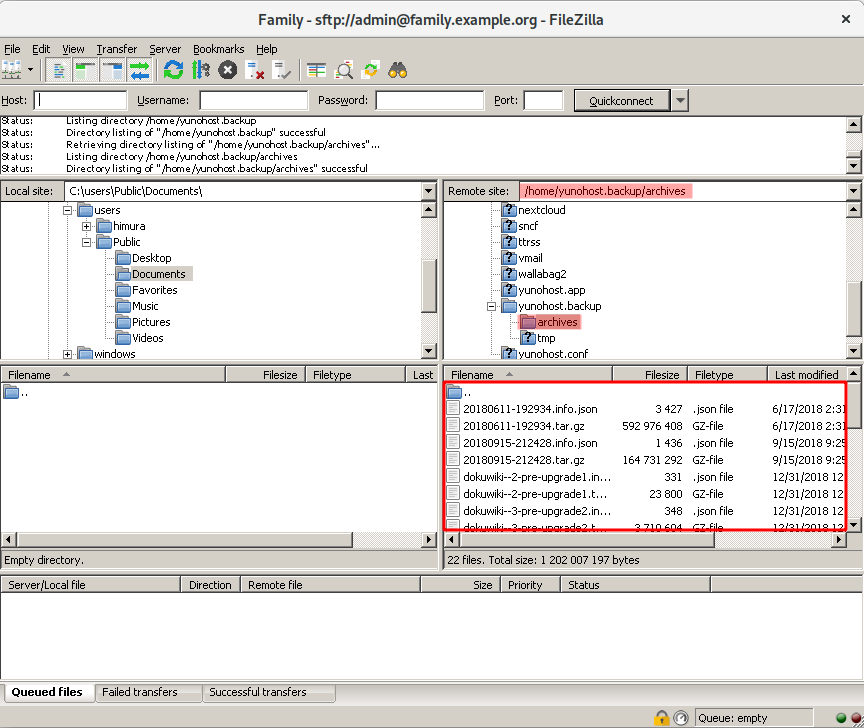Screen dimensions: 864x728
Task: Disconnect from the server
Action: click(252, 70)
